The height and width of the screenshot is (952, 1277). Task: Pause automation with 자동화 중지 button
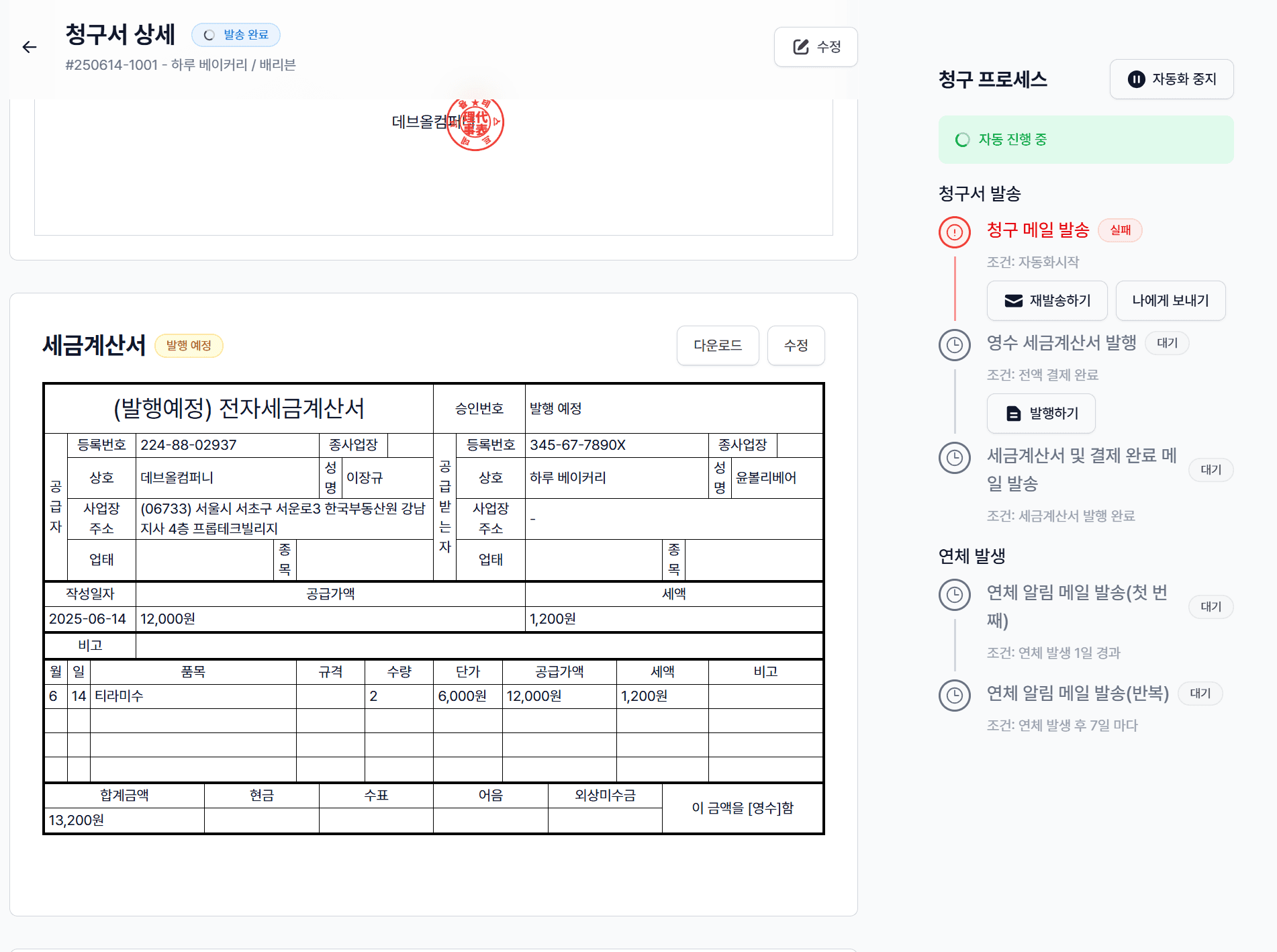pos(1172,79)
